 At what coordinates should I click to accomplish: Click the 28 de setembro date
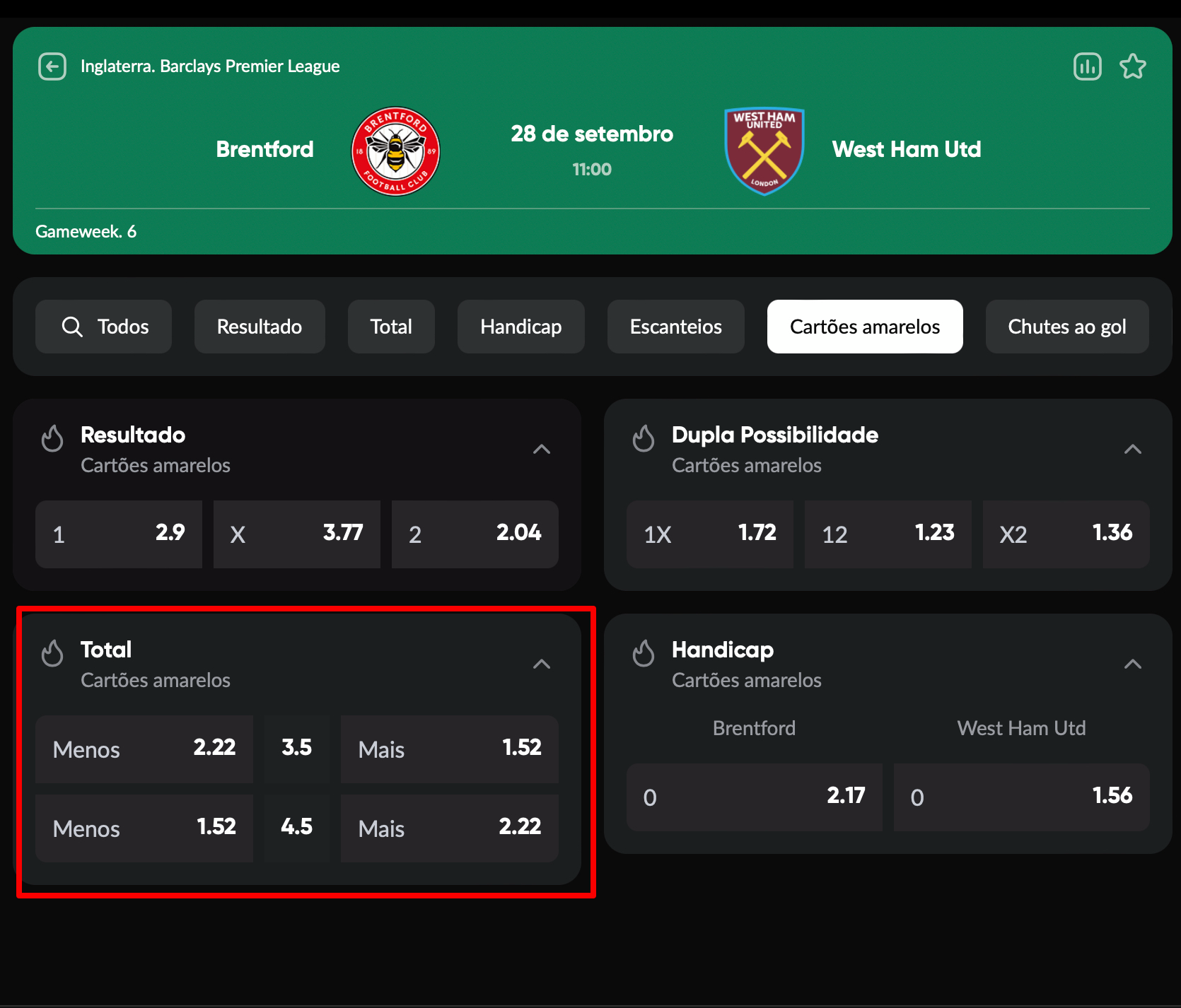[x=592, y=134]
